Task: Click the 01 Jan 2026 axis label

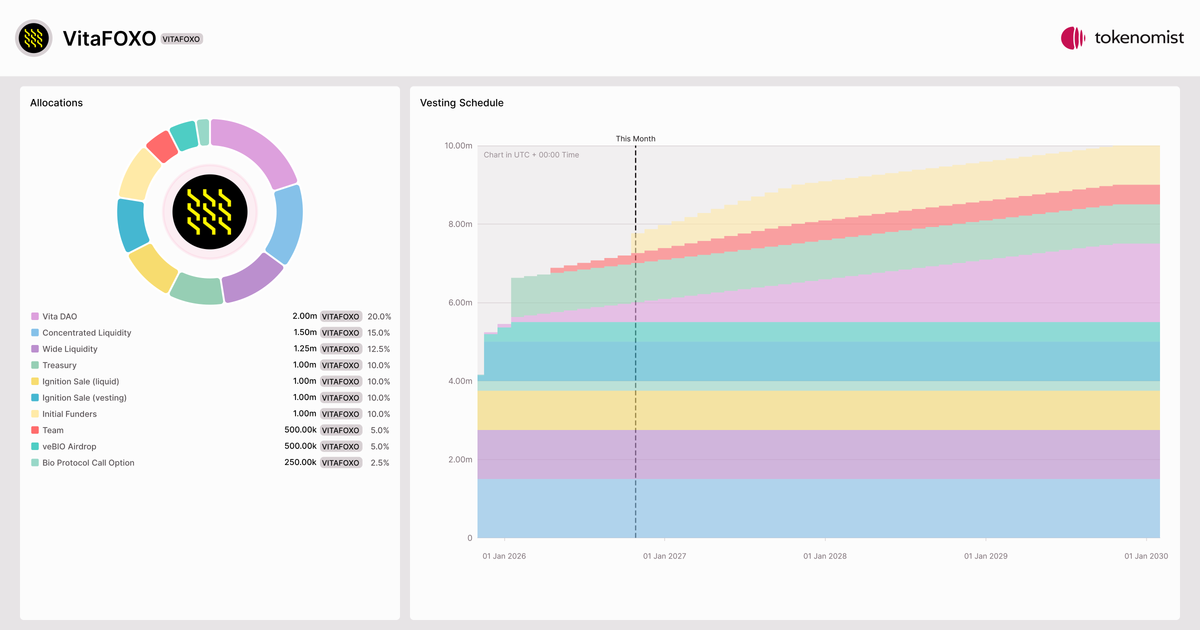Action: pos(504,556)
